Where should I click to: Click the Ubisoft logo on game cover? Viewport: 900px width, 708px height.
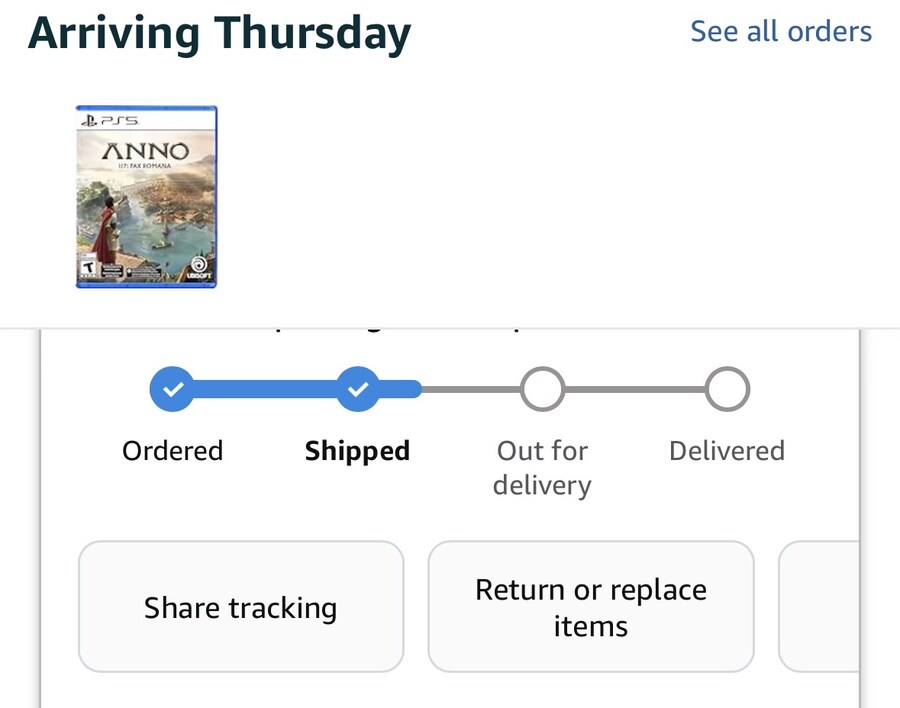point(200,271)
